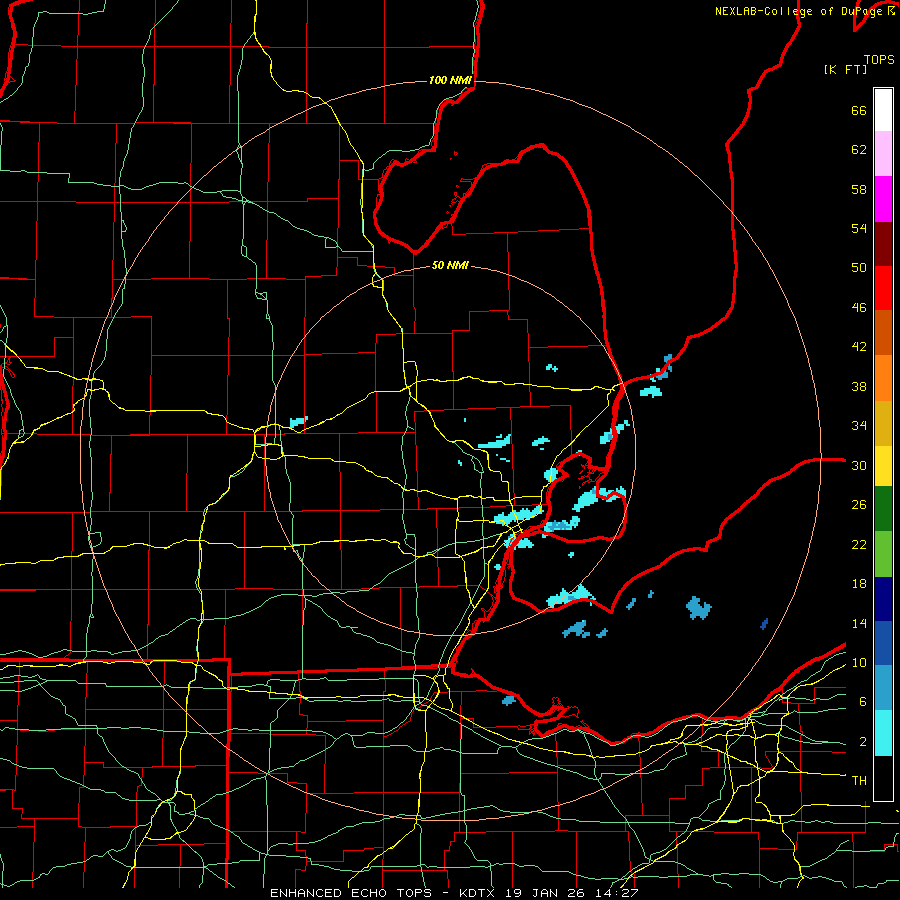Click the '19 JAN 26' date text
The width and height of the screenshot is (900, 900).
(547, 893)
